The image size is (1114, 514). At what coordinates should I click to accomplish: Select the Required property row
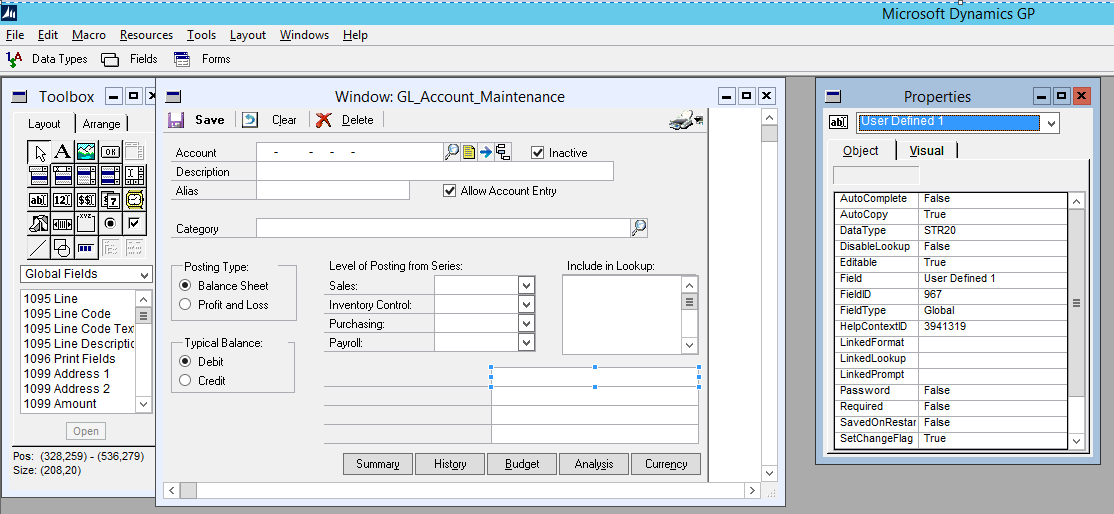[x=951, y=407]
